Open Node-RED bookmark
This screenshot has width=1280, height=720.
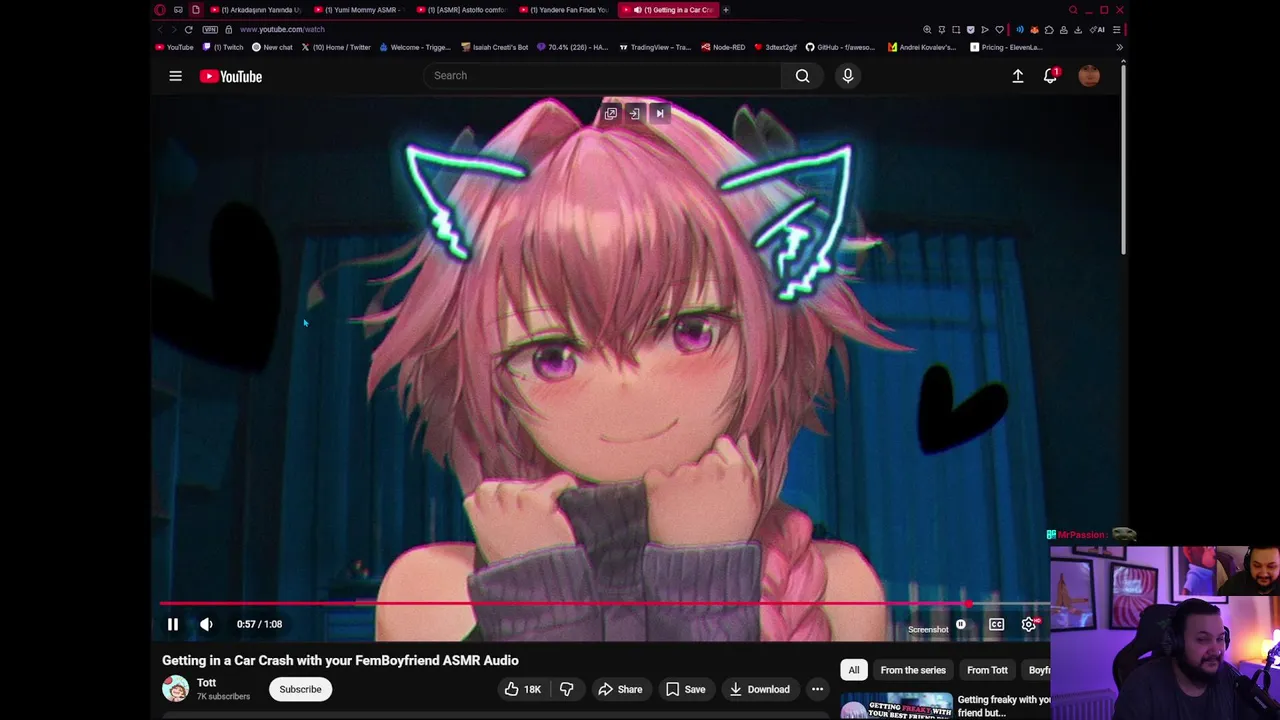(723, 47)
